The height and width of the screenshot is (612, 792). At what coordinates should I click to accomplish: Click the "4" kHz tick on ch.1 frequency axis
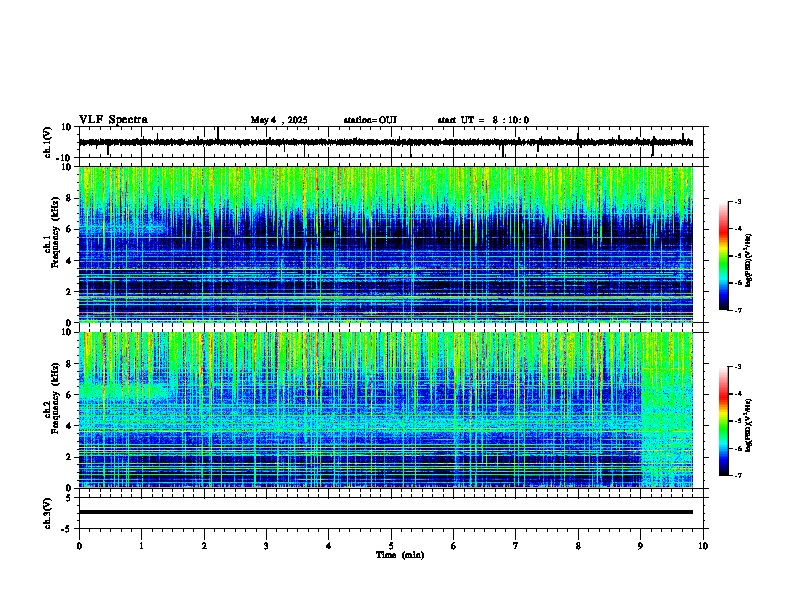70,261
